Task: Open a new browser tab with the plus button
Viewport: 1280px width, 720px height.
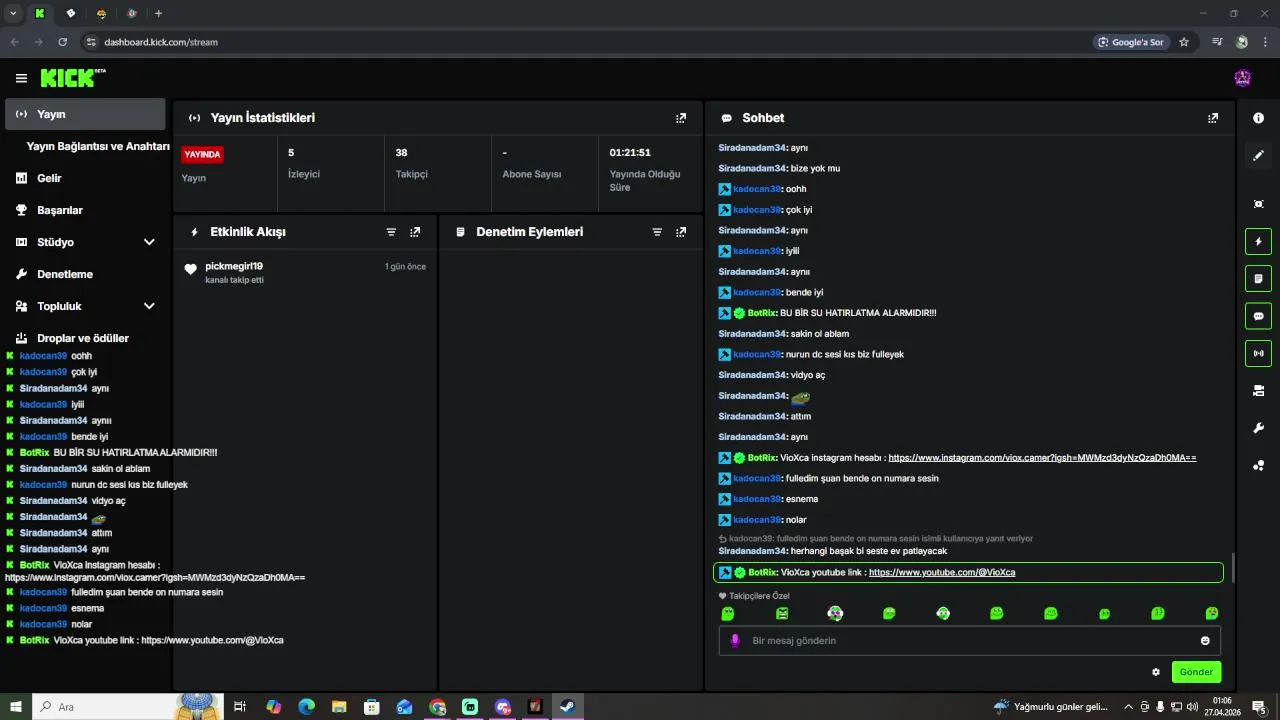Action: (x=158, y=13)
